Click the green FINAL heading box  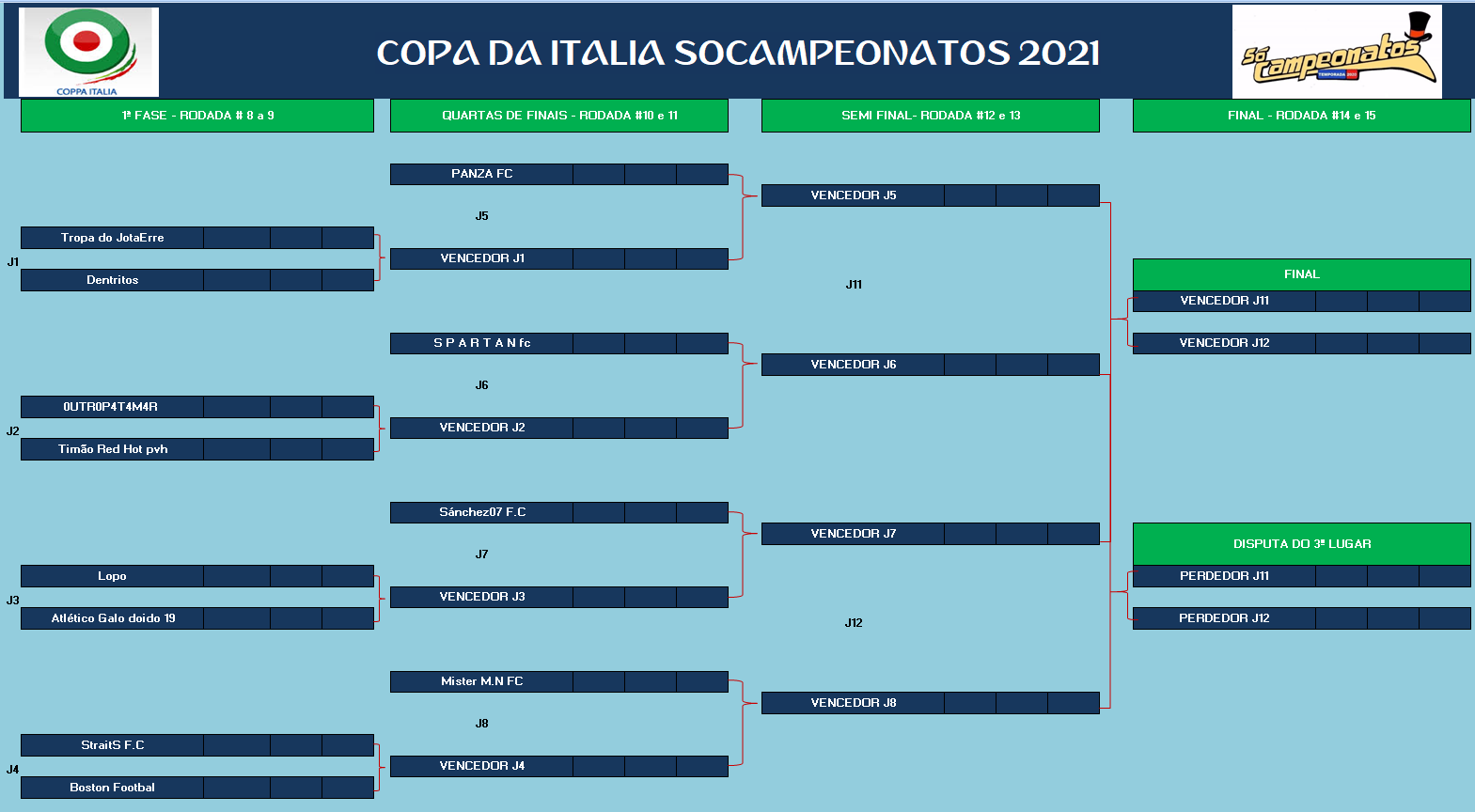click(1301, 274)
